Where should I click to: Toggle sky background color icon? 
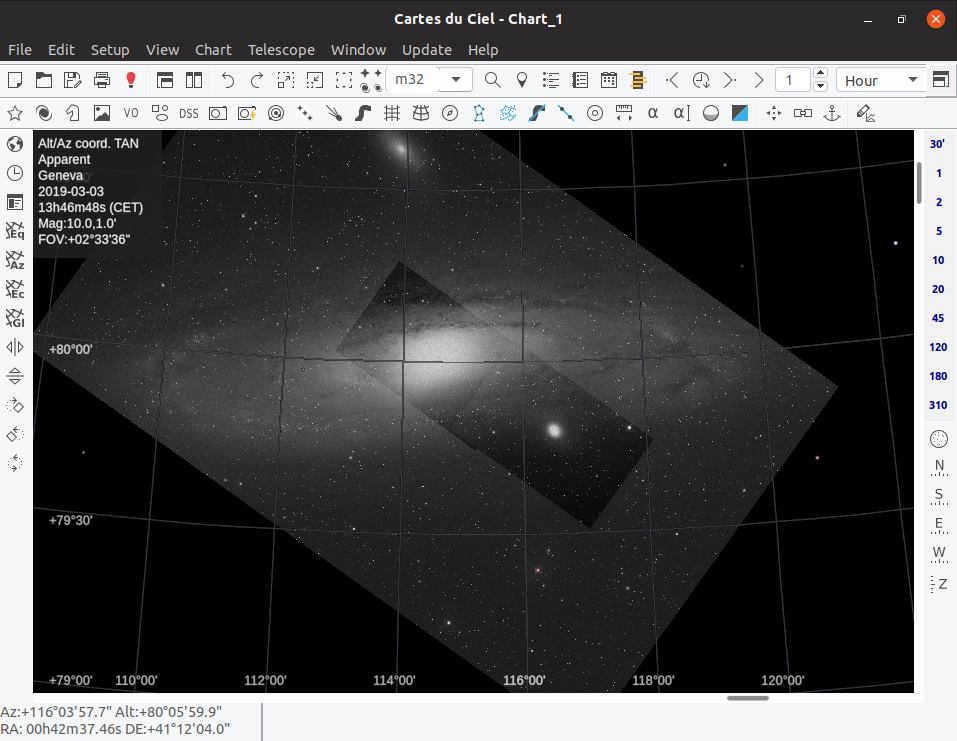740,113
